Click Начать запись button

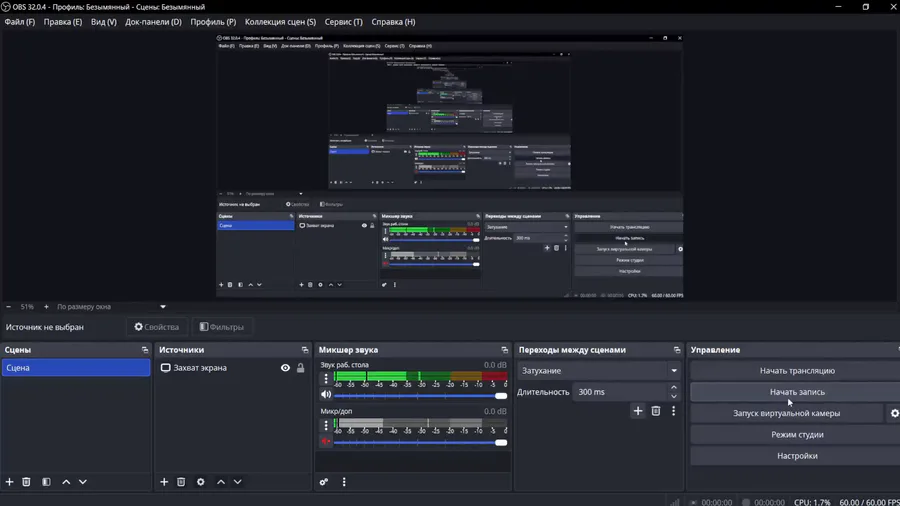point(797,392)
